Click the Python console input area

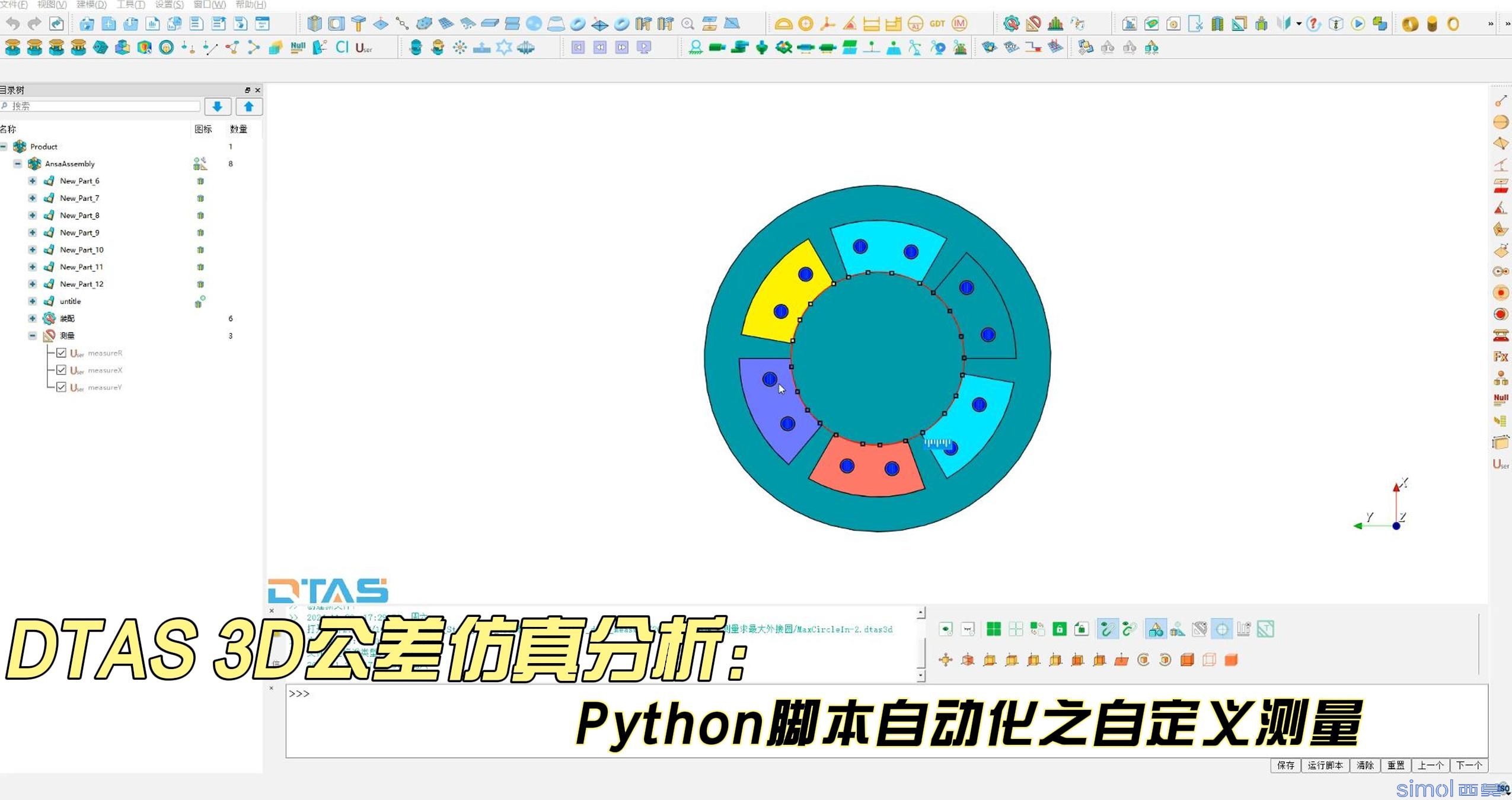coord(886,721)
